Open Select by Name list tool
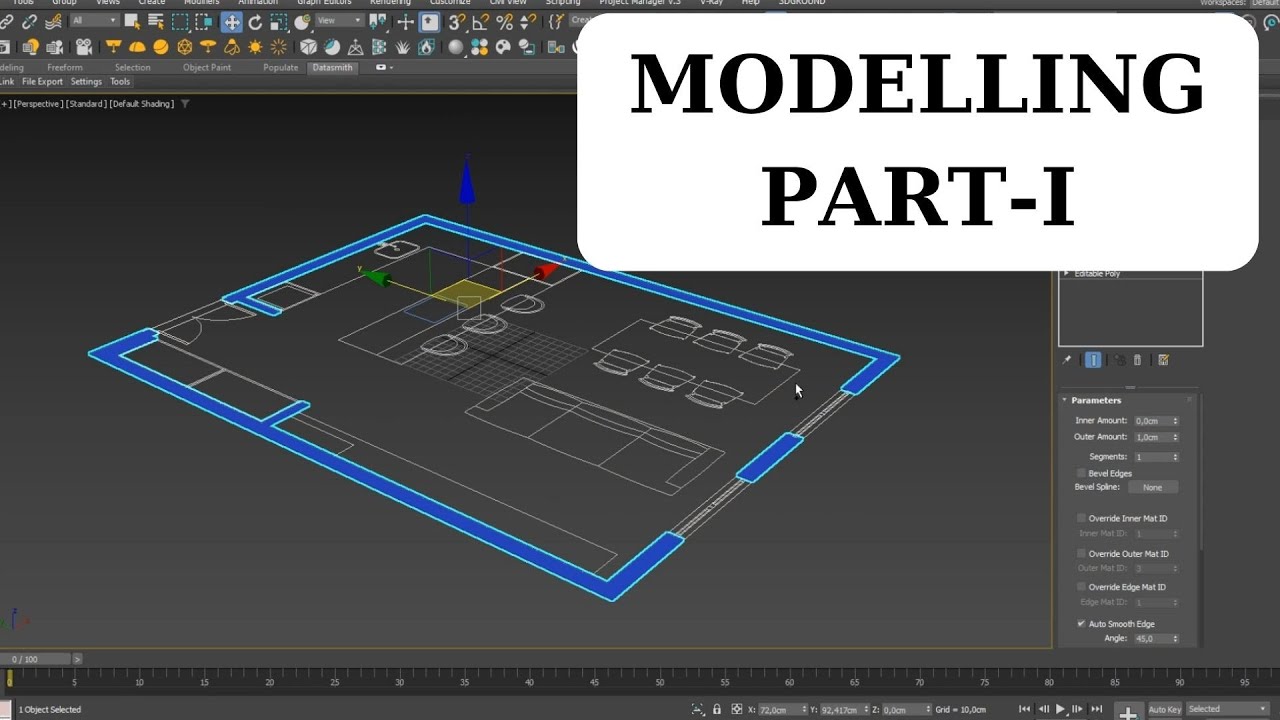Image resolution: width=1280 pixels, height=720 pixels. [156, 21]
